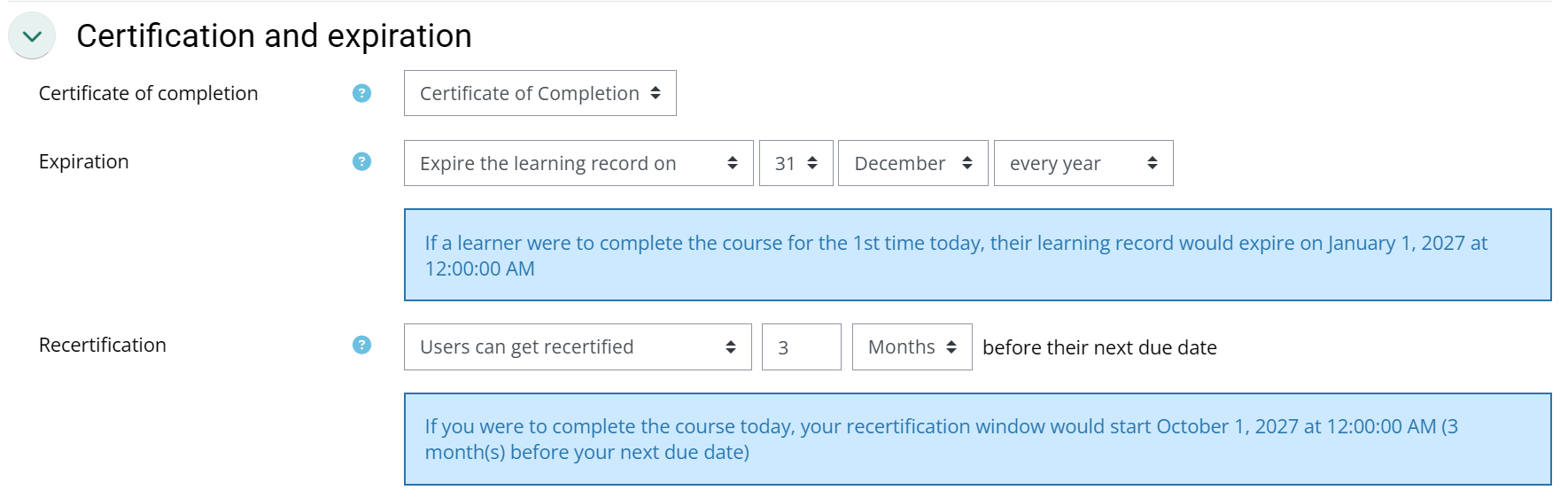
Task: Click 'month(s) before your next due date' text
Action: point(586,452)
